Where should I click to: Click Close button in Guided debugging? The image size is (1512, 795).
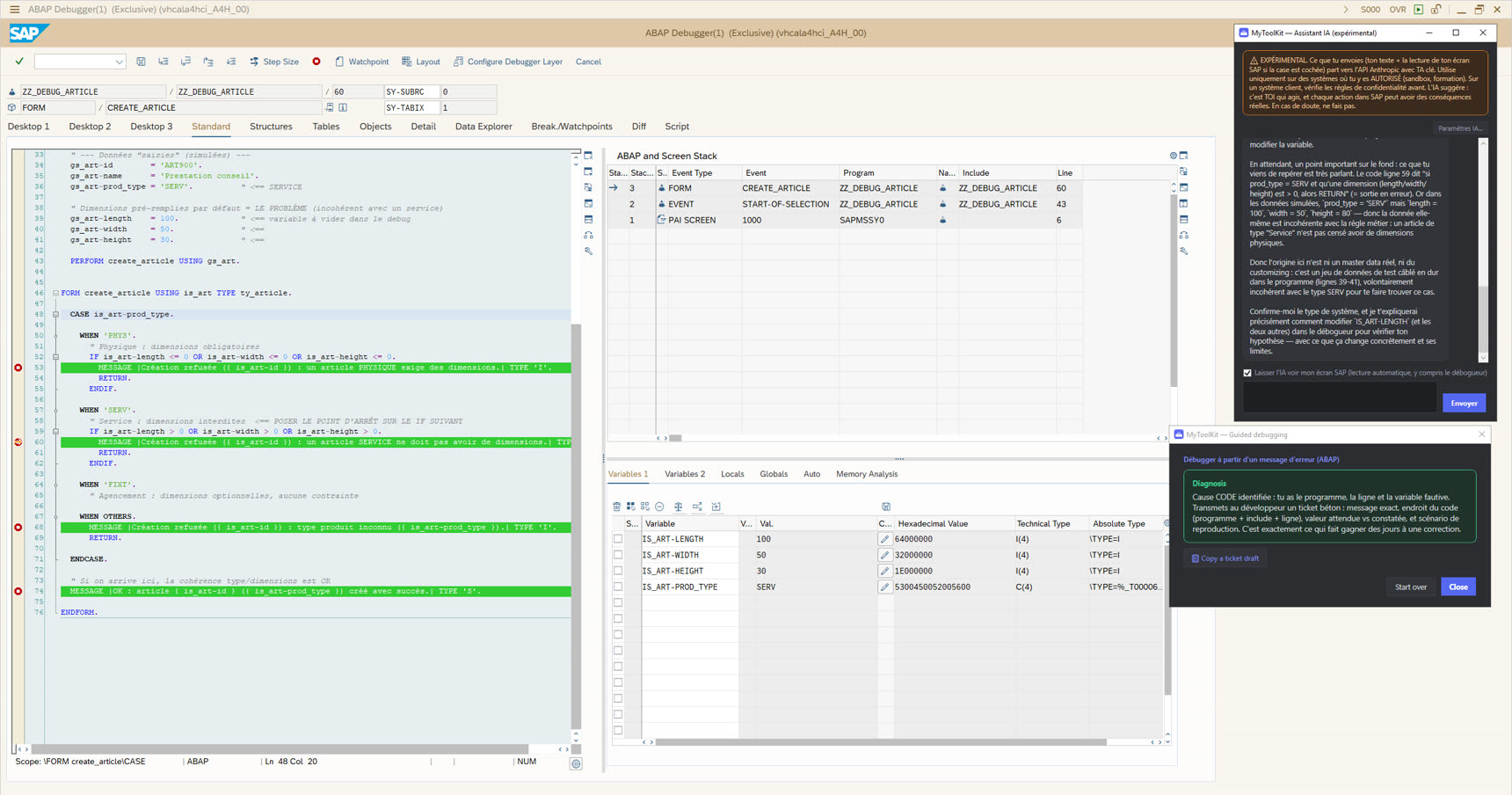[x=1458, y=587]
